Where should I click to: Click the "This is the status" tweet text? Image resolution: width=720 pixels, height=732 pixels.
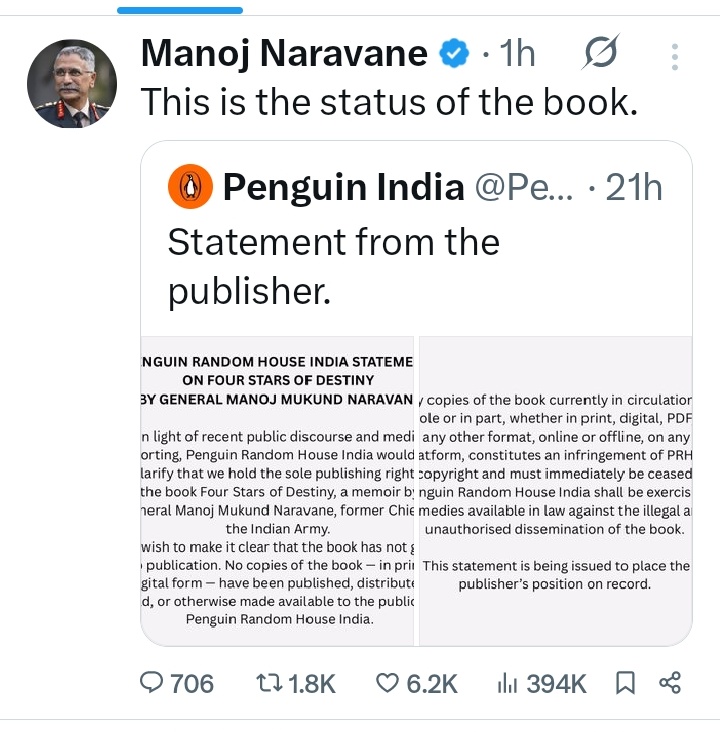coord(387,102)
